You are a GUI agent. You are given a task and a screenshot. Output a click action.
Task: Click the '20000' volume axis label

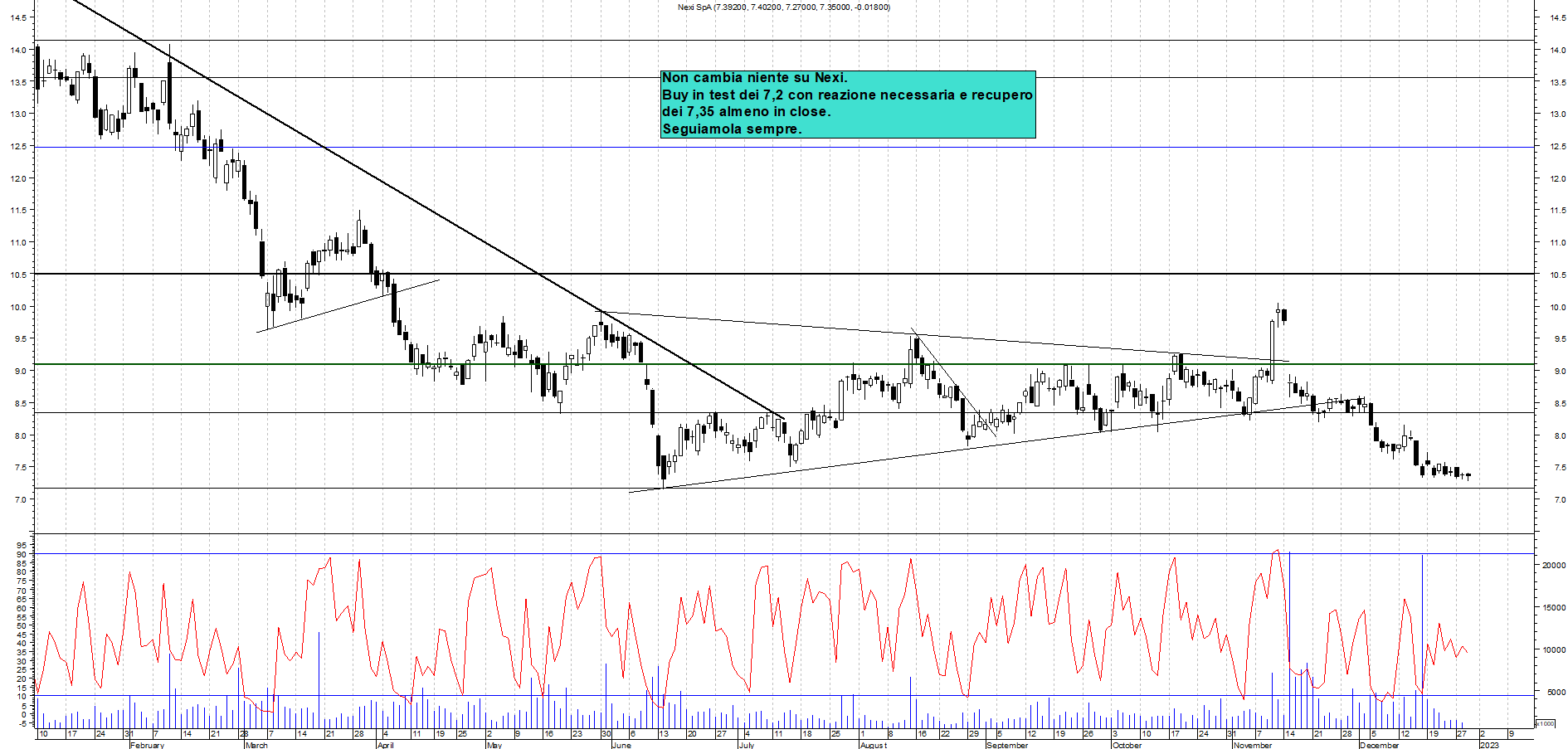click(x=1554, y=565)
